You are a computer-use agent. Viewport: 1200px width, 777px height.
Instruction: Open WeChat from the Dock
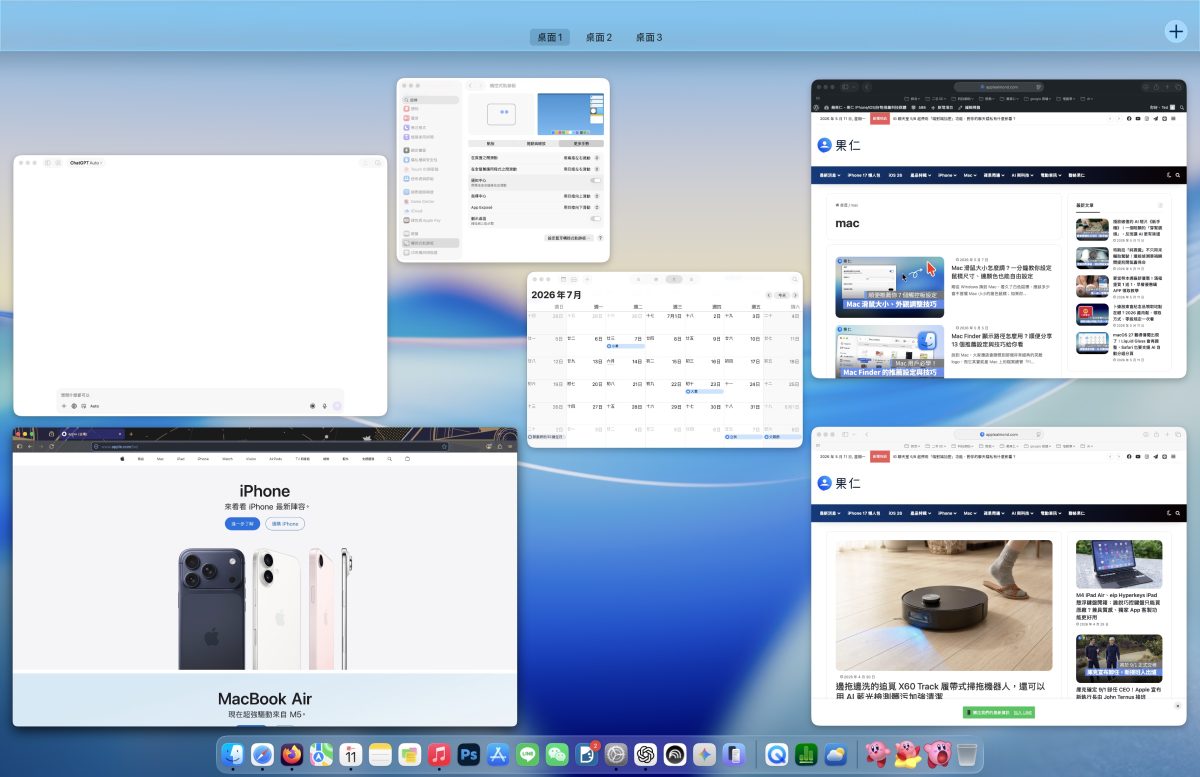pyautogui.click(x=557, y=754)
